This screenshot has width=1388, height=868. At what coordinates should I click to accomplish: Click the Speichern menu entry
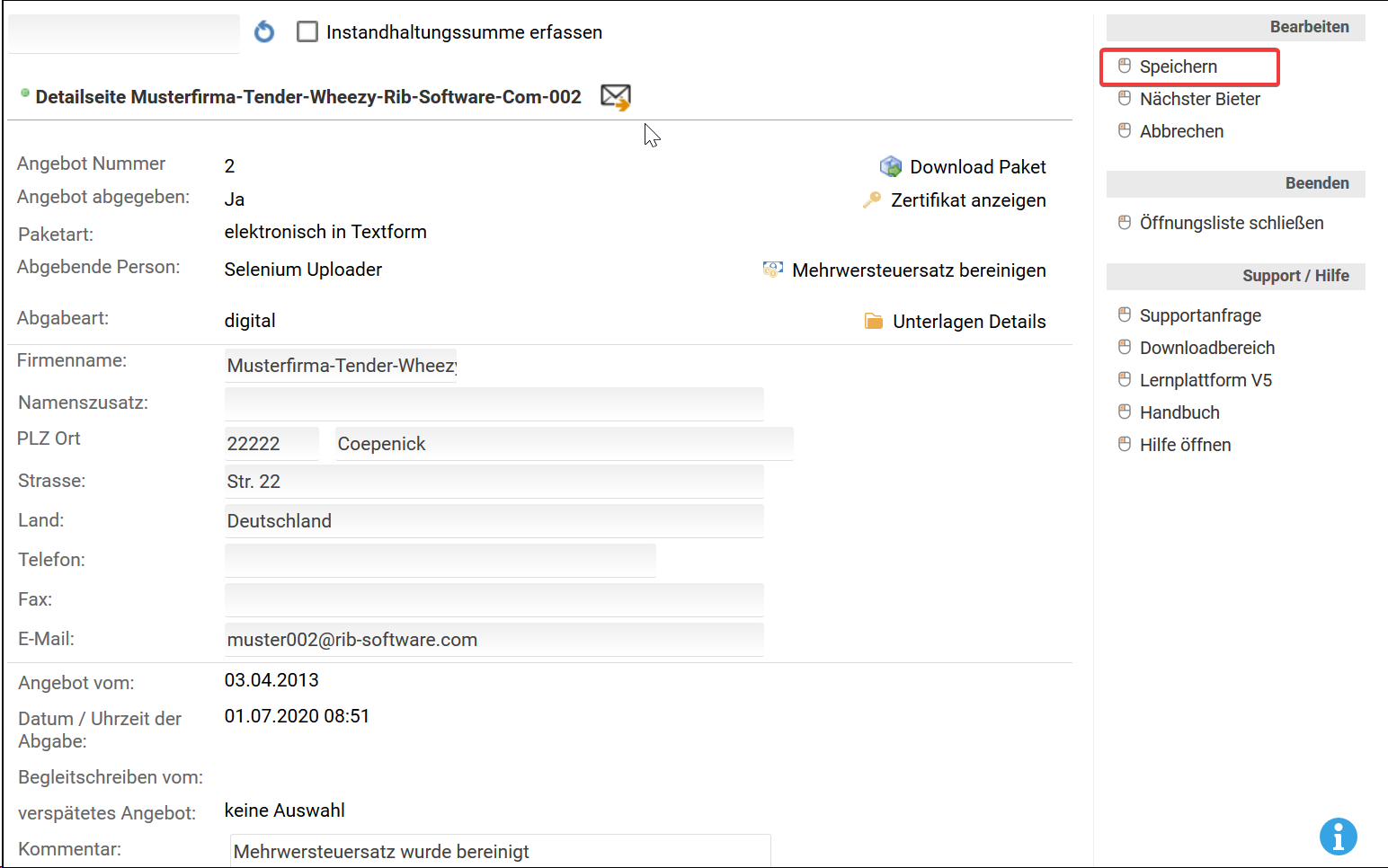1178,66
